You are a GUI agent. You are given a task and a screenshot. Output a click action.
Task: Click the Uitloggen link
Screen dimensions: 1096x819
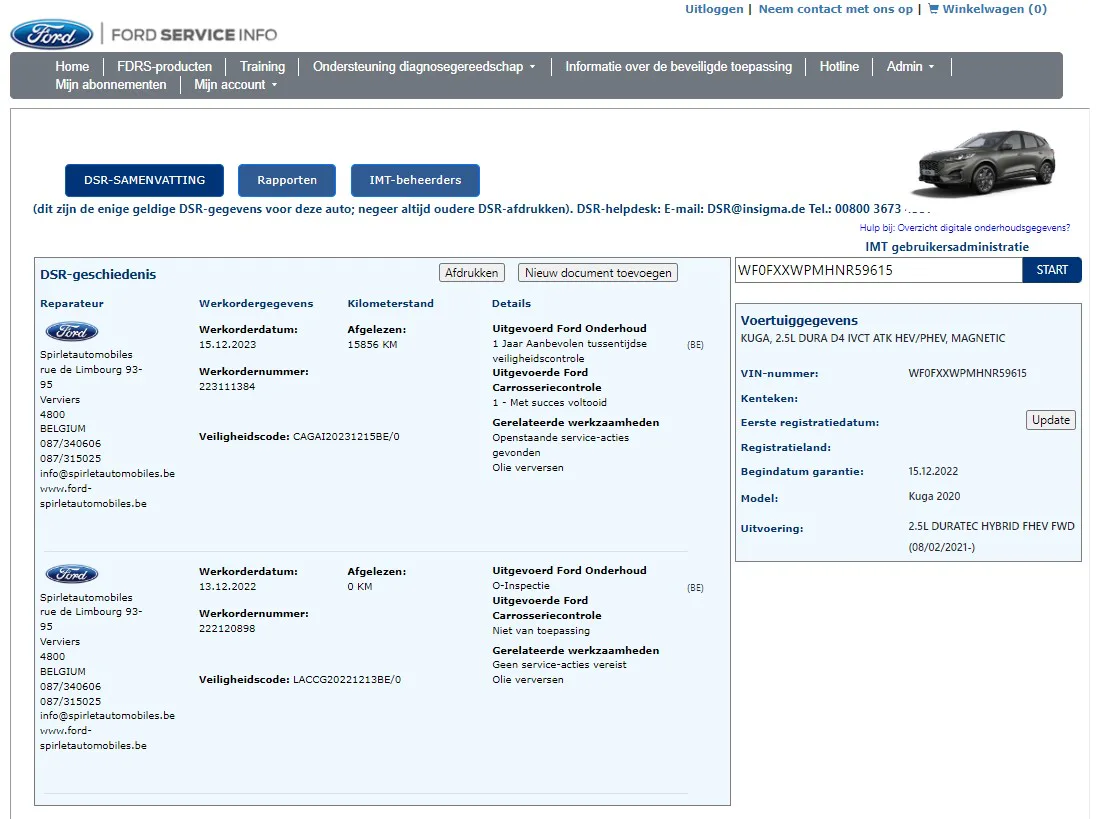click(x=714, y=9)
